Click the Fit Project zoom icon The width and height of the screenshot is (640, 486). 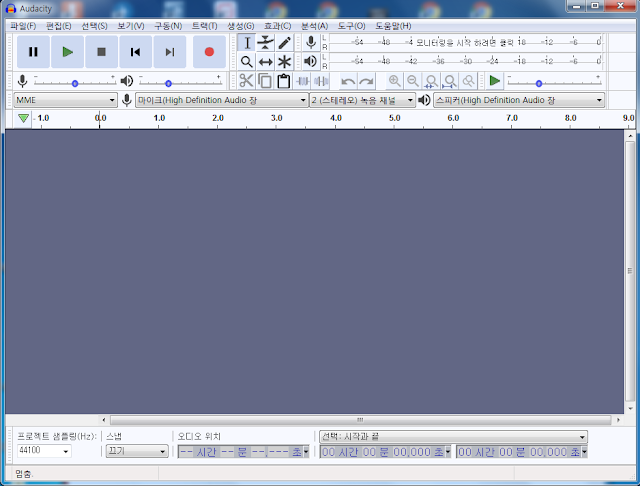(449, 81)
